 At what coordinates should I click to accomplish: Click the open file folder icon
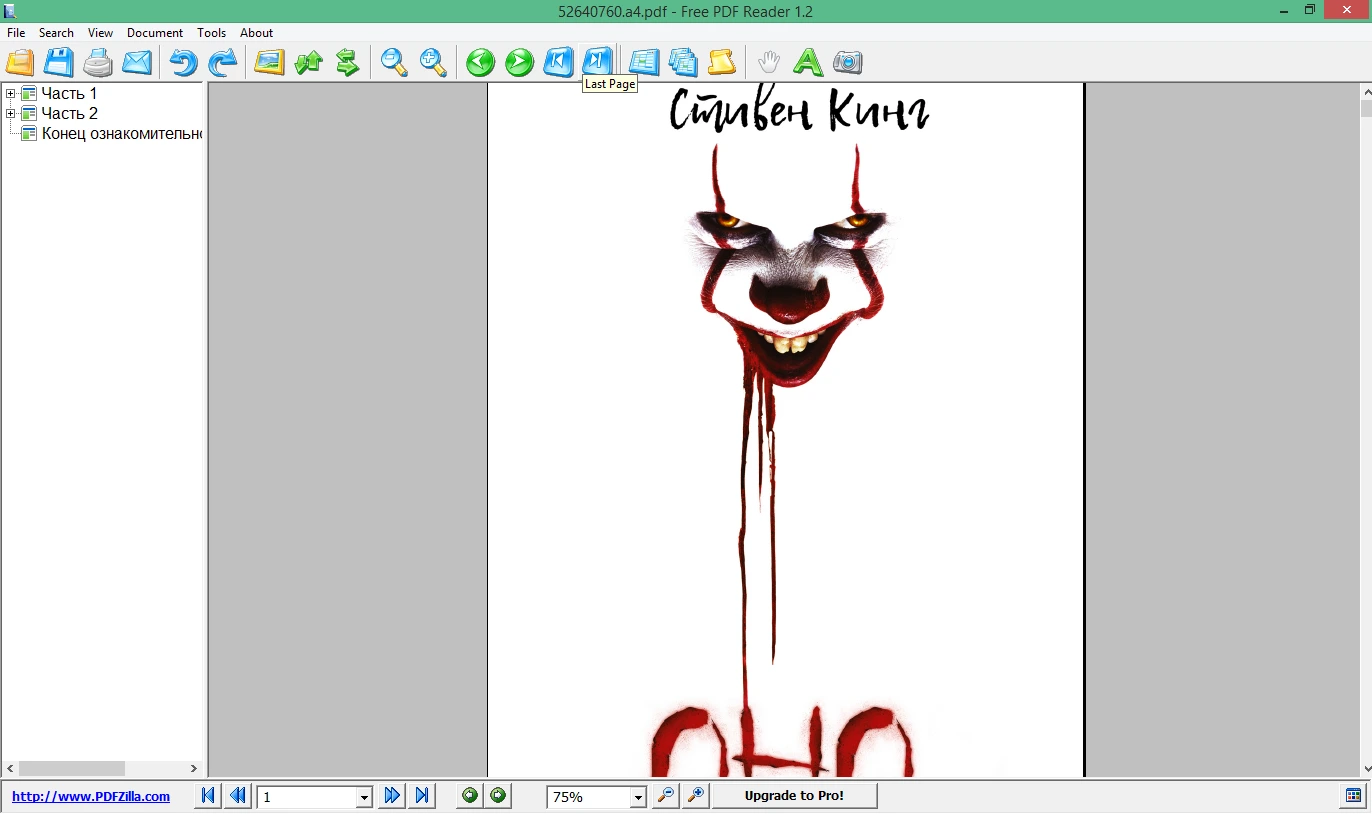(x=21, y=62)
